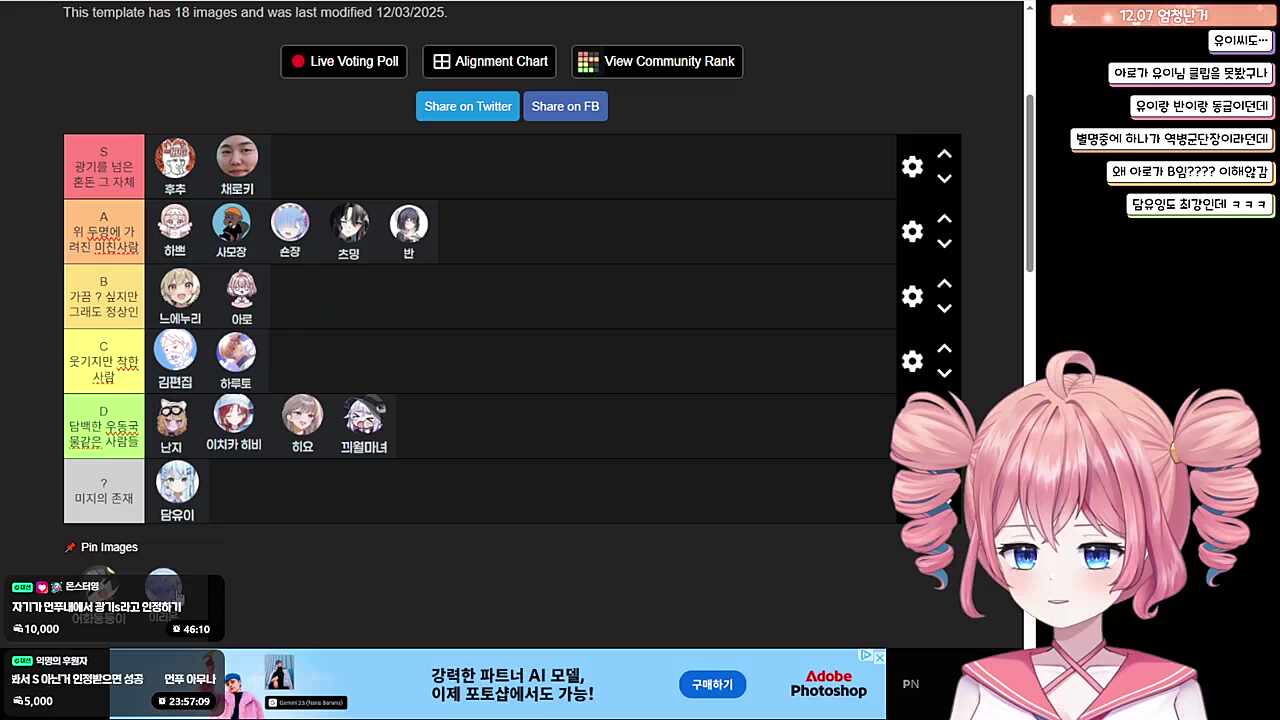Viewport: 1280px width, 720px height.
Task: Share the tier list on Twitter
Action: [467, 106]
